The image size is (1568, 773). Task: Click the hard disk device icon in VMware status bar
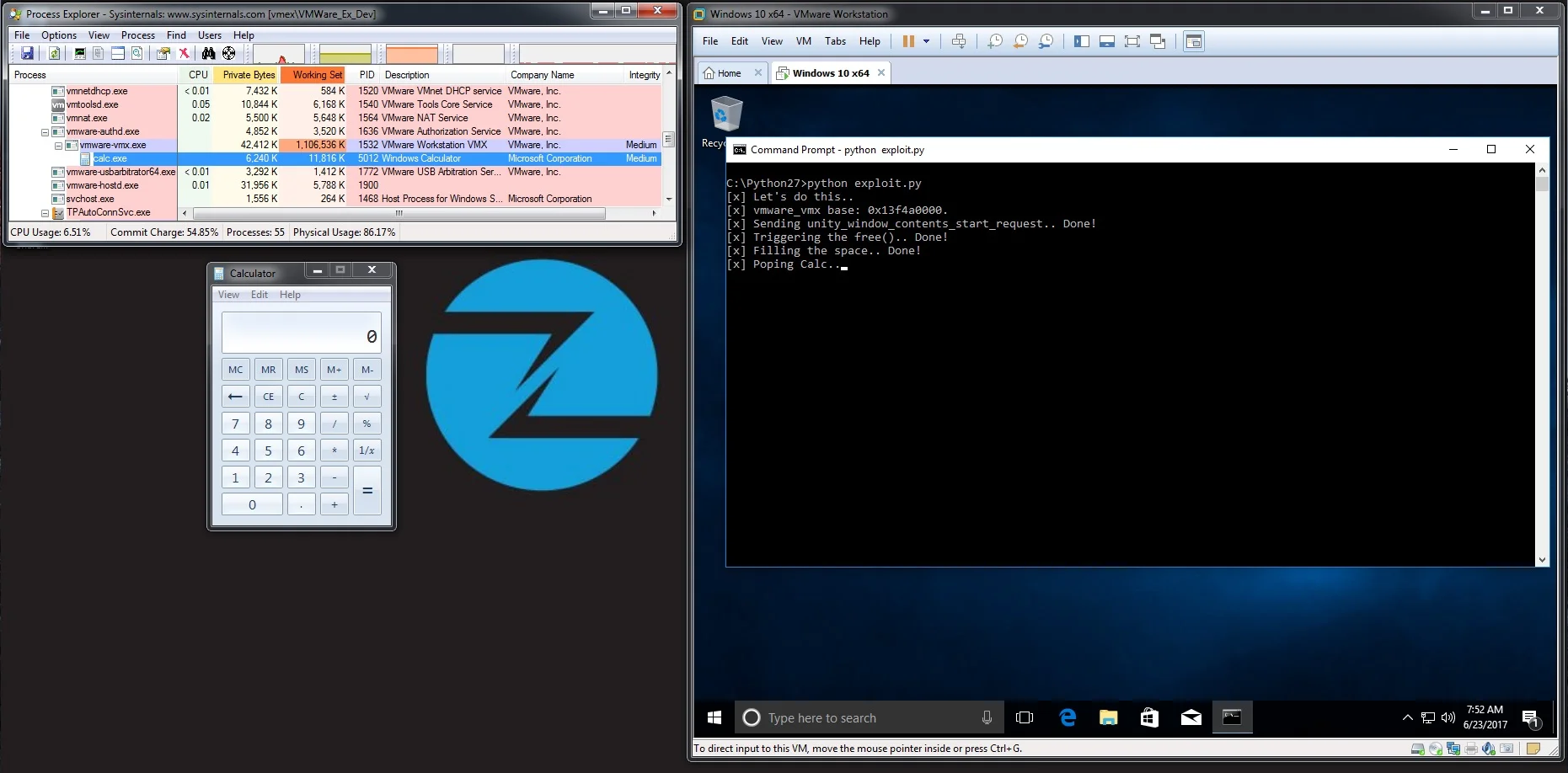tap(1417, 749)
